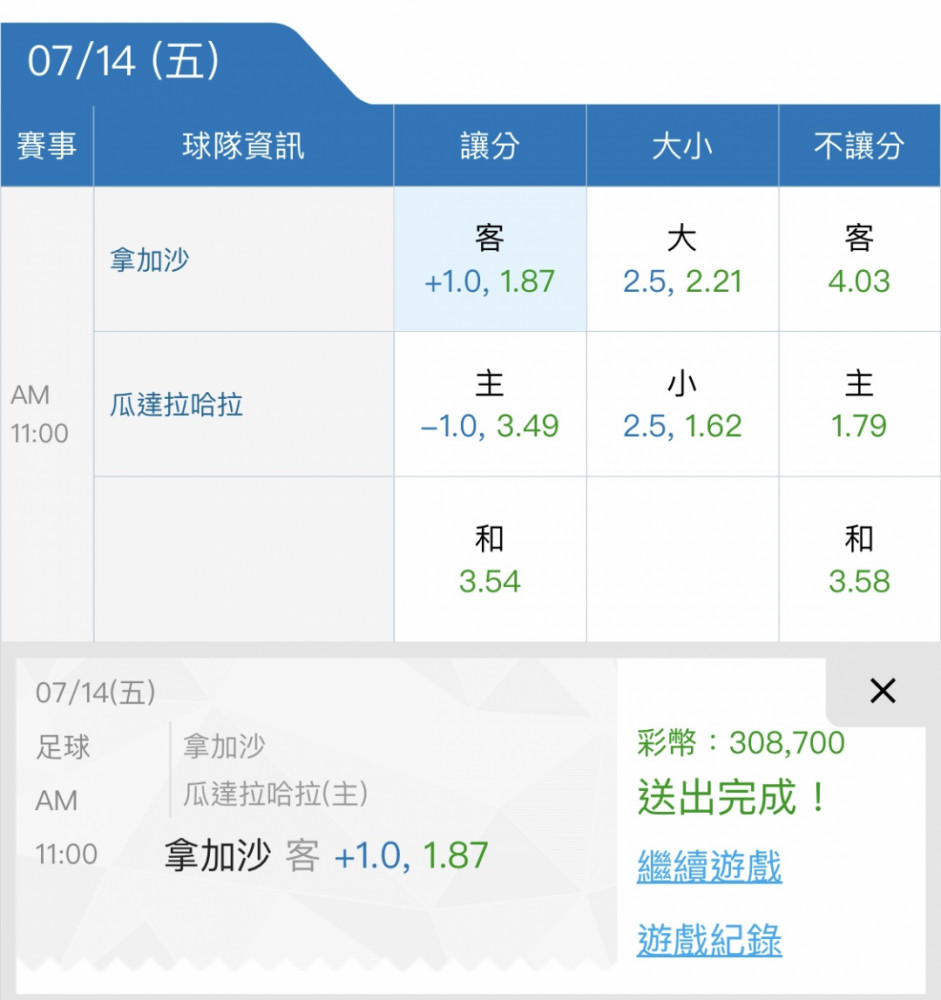This screenshot has width=941, height=1000.
Task: Click the 不讓分 column header
Action: pos(859,145)
